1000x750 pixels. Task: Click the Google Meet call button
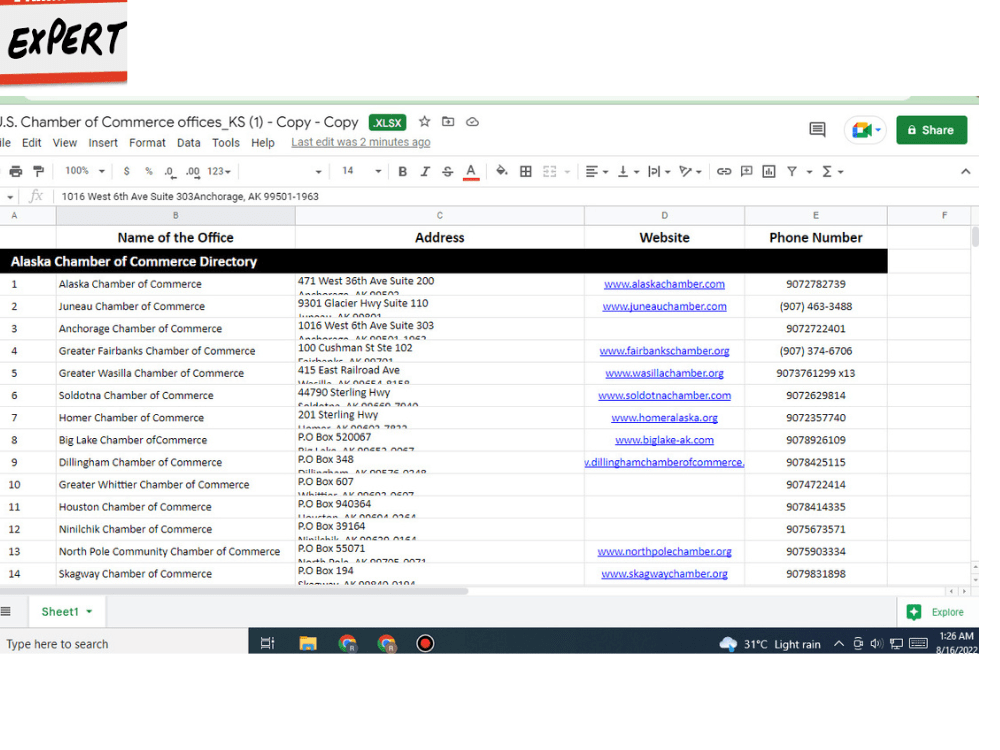(x=866, y=130)
